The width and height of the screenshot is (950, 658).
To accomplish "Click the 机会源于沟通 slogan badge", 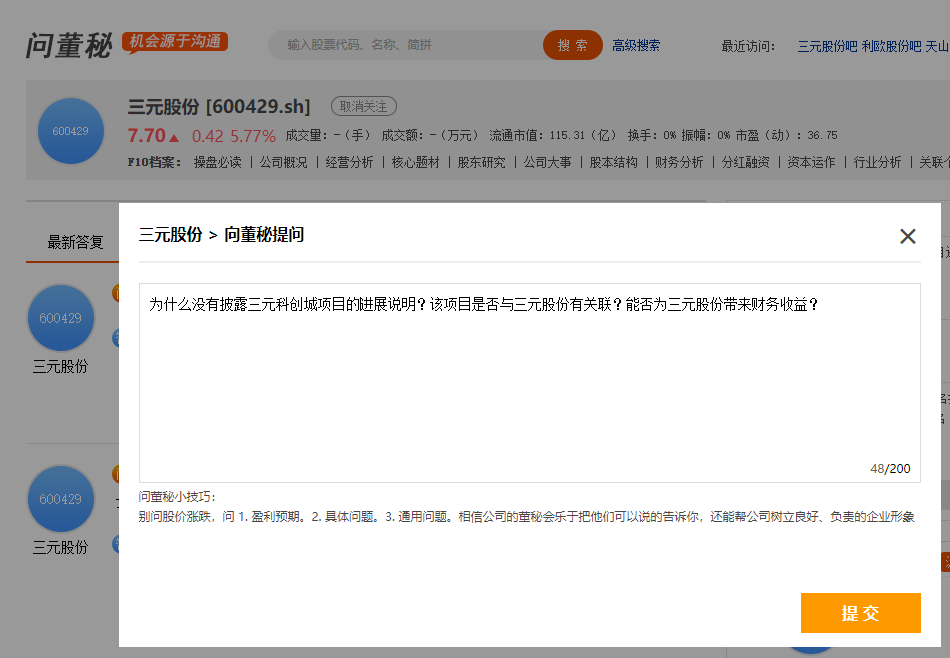I will [x=175, y=42].
